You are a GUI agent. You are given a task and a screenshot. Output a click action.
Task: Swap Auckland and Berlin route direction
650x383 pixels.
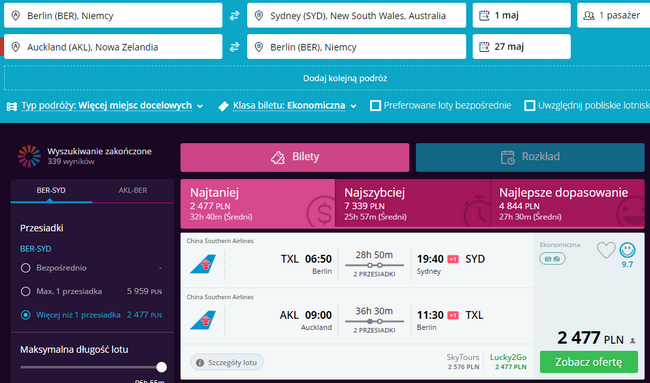(235, 47)
